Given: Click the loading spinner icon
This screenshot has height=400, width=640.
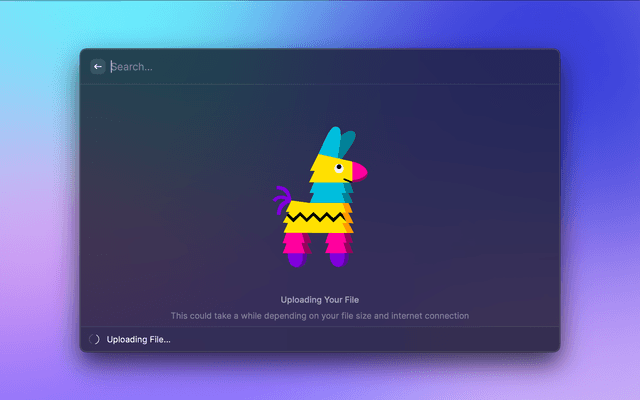Looking at the screenshot, I should point(94,339).
